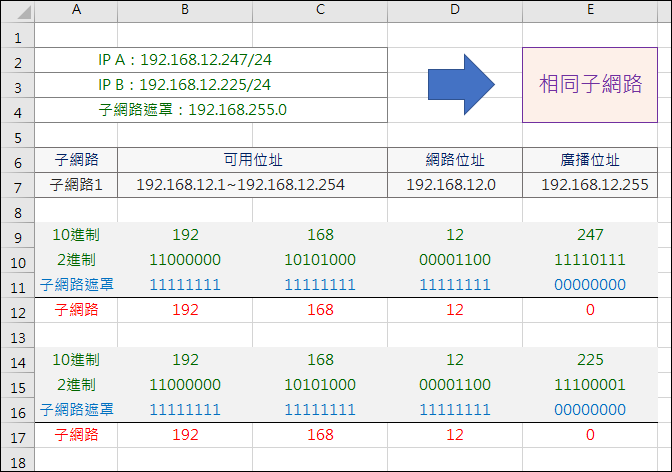Select 192 in row 9
Screen dimensions: 672x472
click(x=185, y=235)
